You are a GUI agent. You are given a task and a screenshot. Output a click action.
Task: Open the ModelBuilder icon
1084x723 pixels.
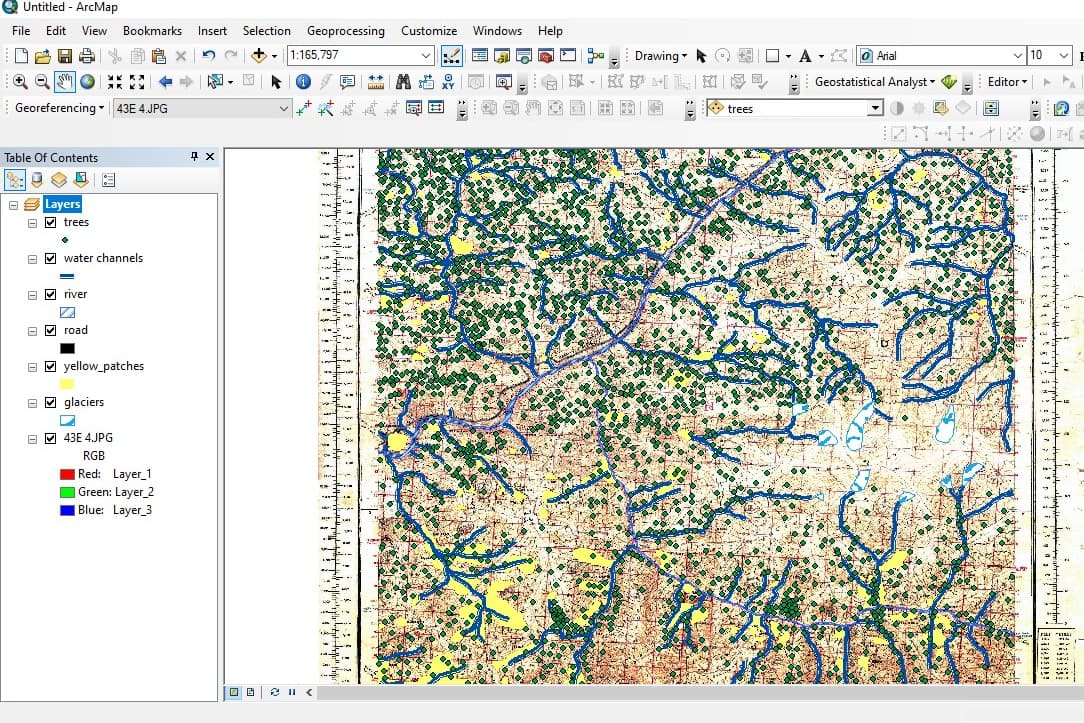pos(595,56)
